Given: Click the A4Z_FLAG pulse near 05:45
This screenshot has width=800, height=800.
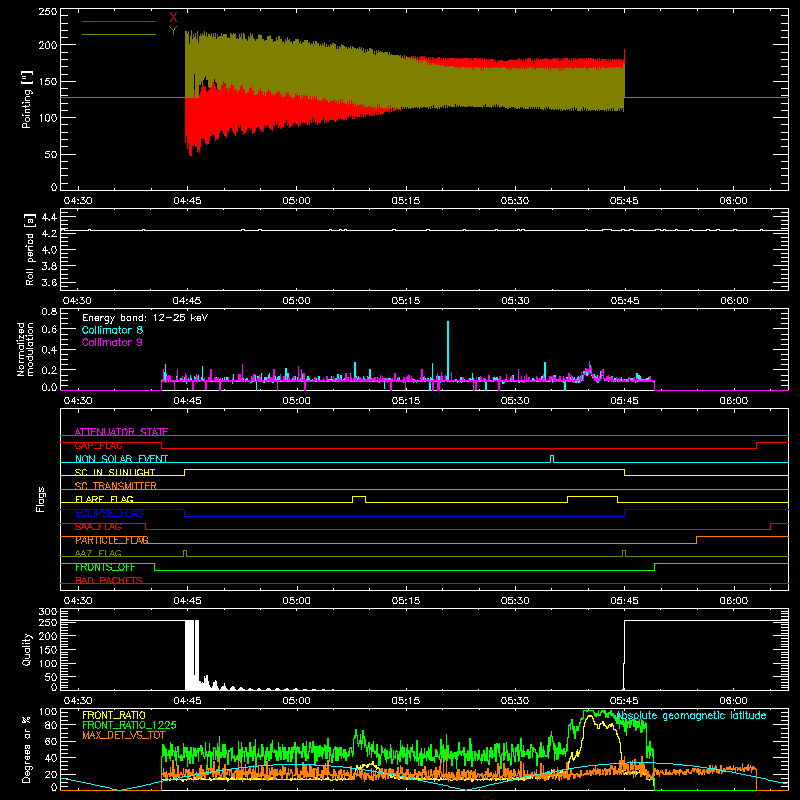Looking at the screenshot, I should click(x=624, y=554).
